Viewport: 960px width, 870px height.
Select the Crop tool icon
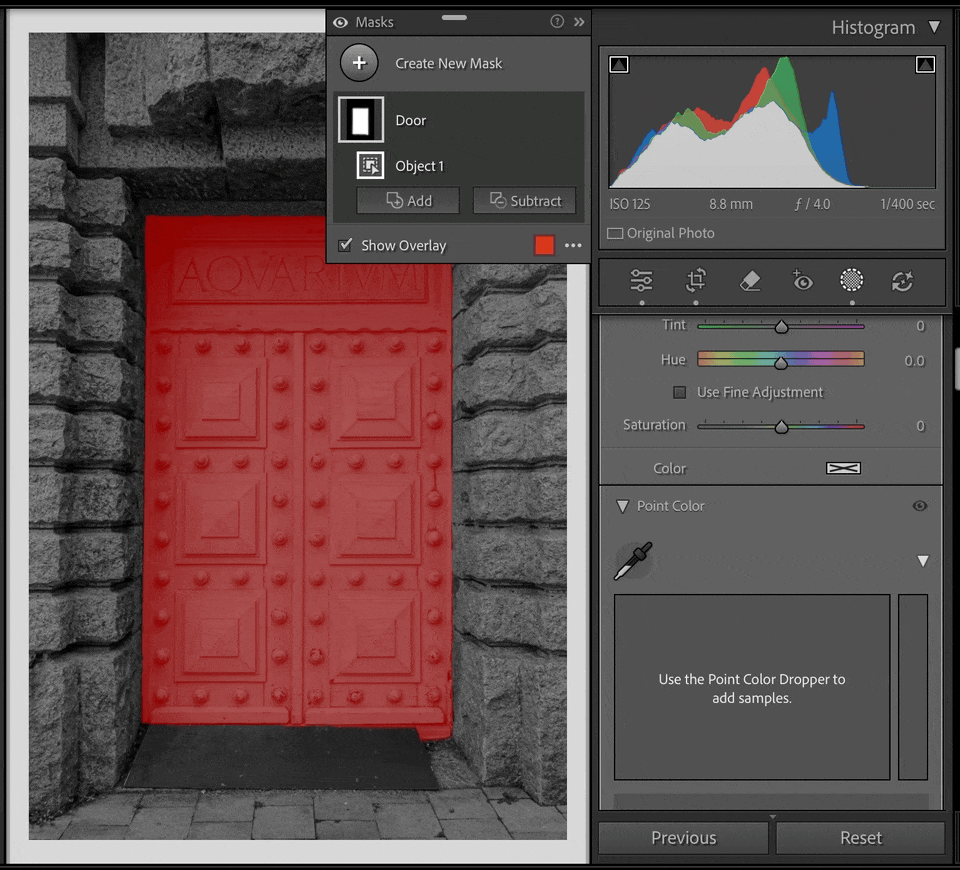[x=696, y=280]
